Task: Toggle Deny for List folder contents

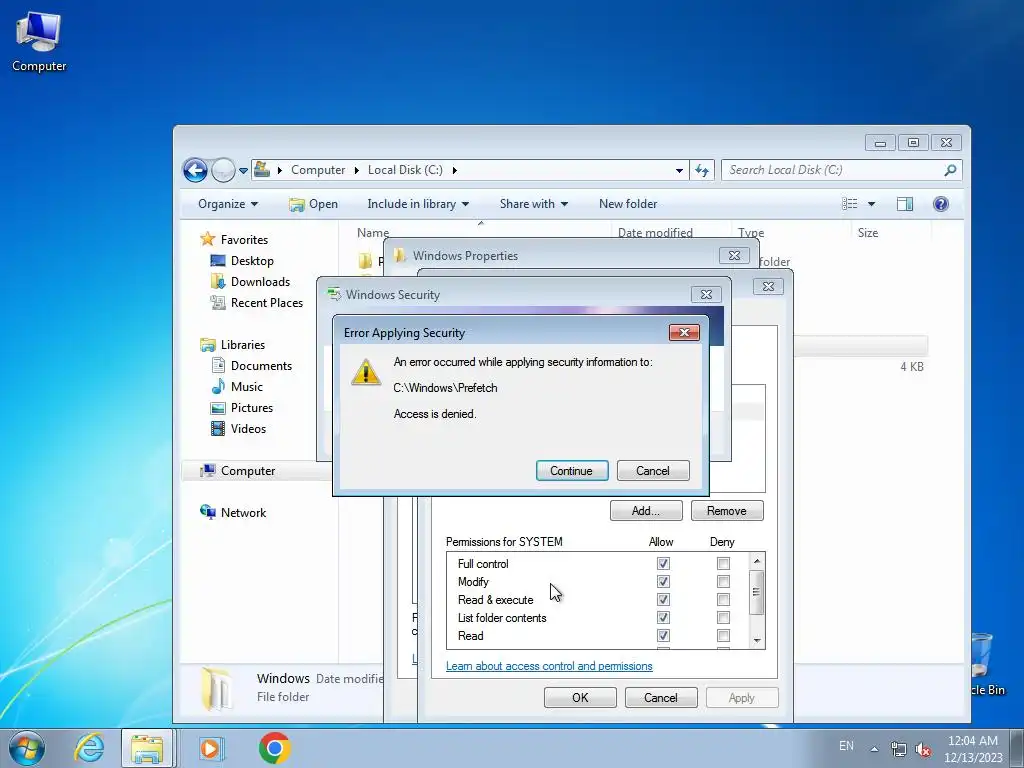Action: [x=723, y=617]
